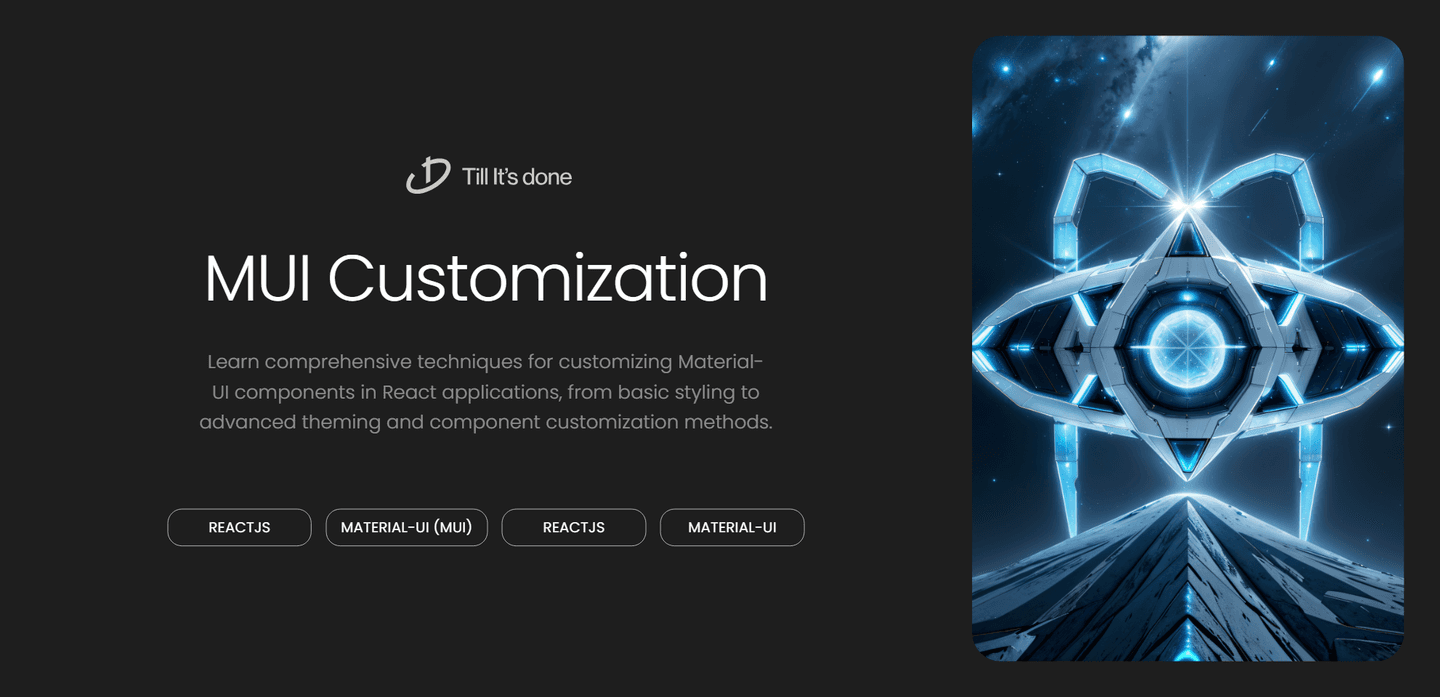The height and width of the screenshot is (697, 1440).
Task: Select the REACTJS tag preceding MATERIAL-UI (MUI)
Action: pos(239,527)
